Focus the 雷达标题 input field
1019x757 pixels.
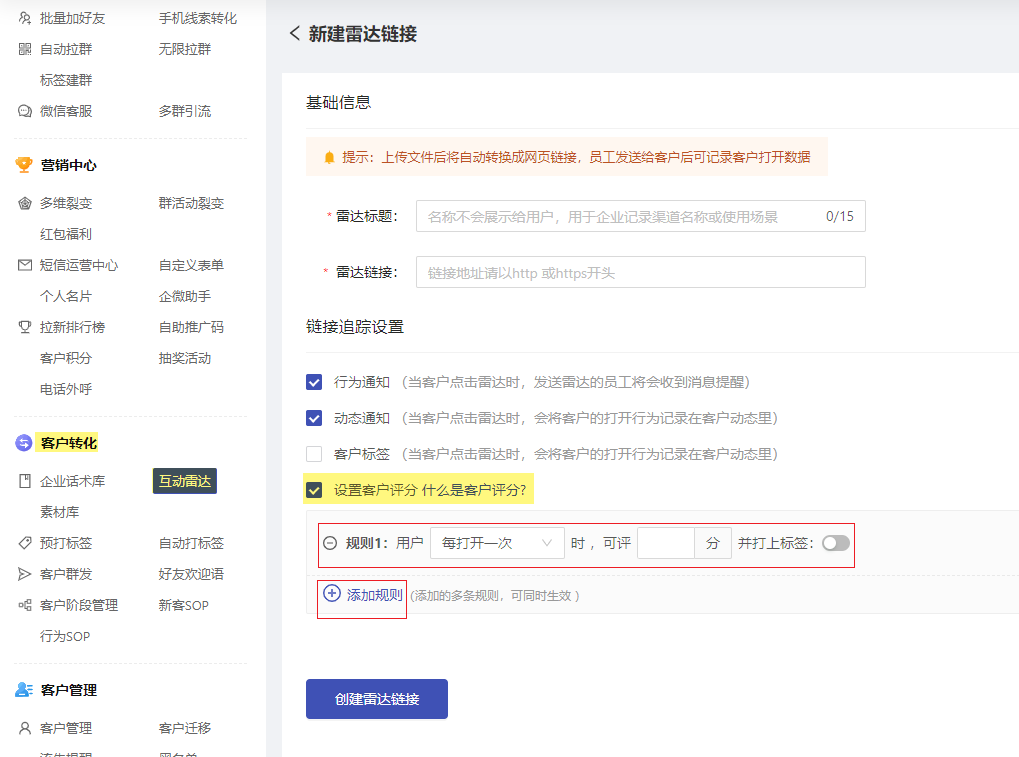tap(641, 216)
